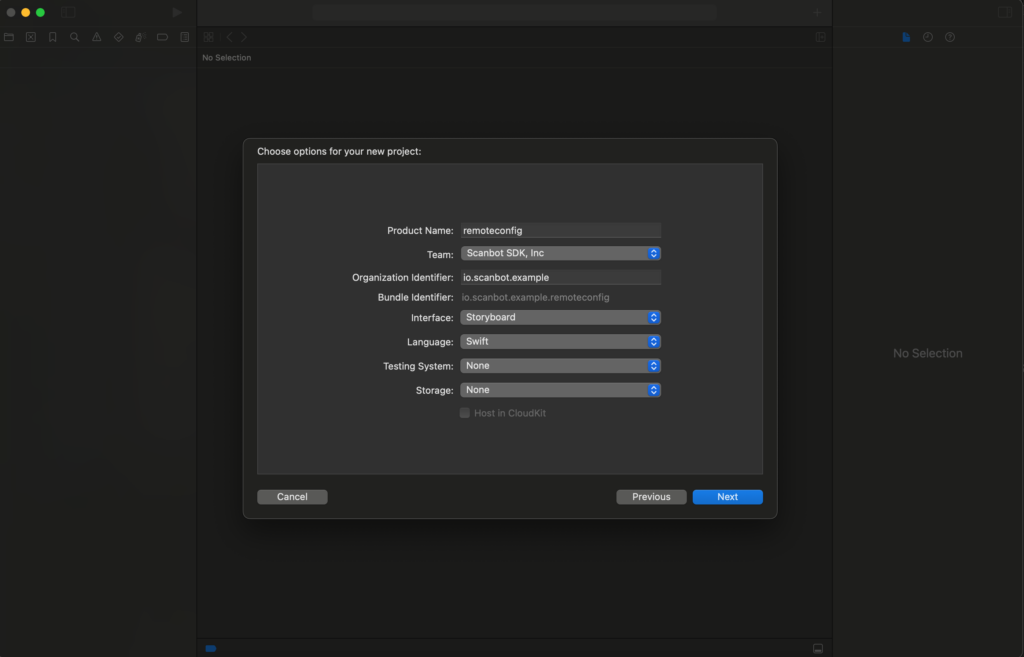Viewport: 1024px width, 657px height.
Task: Show the History inspector clock icon
Action: [927, 36]
